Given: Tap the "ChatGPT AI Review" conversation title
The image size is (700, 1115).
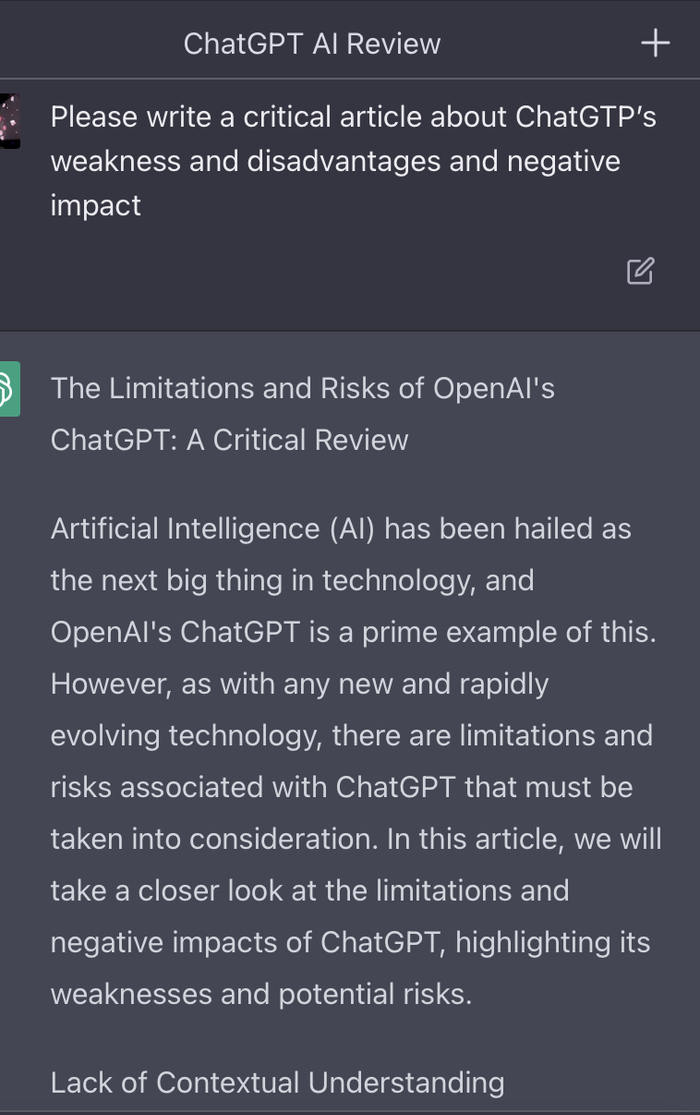Looking at the screenshot, I should point(312,44).
